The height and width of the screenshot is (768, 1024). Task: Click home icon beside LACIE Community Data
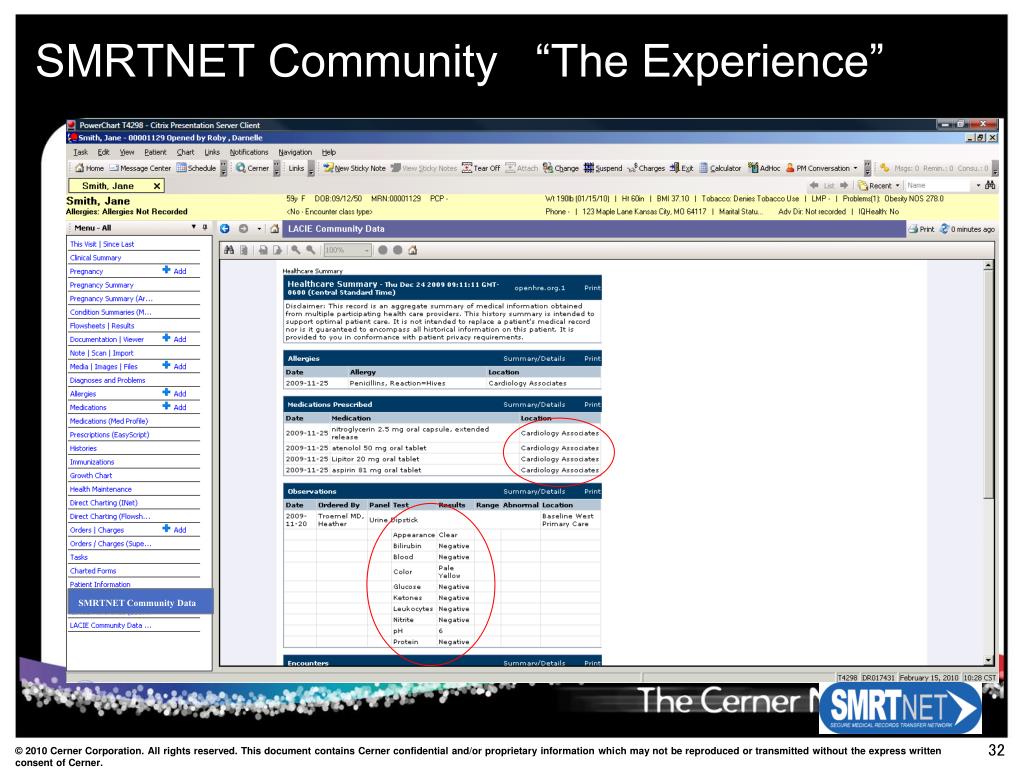pos(274,229)
